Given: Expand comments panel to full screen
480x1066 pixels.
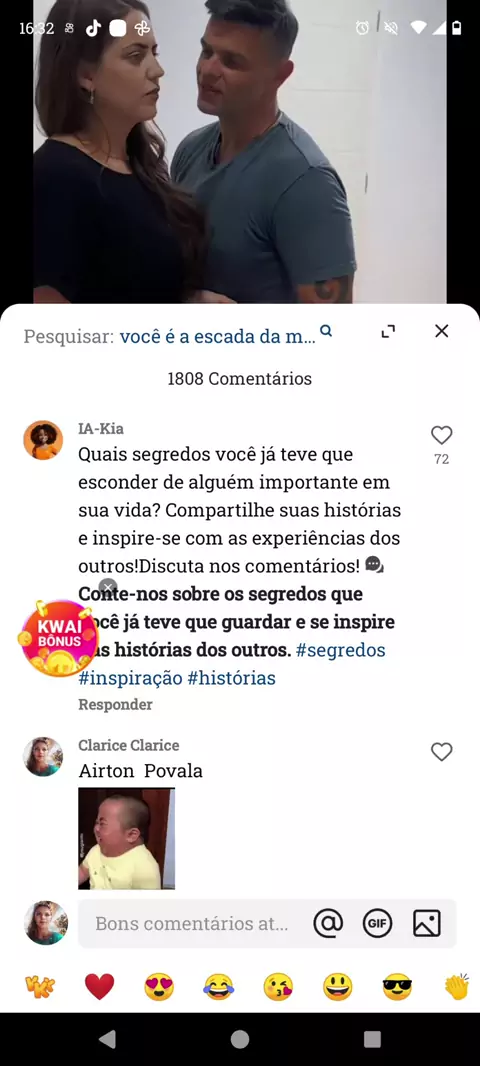Looking at the screenshot, I should [388, 332].
